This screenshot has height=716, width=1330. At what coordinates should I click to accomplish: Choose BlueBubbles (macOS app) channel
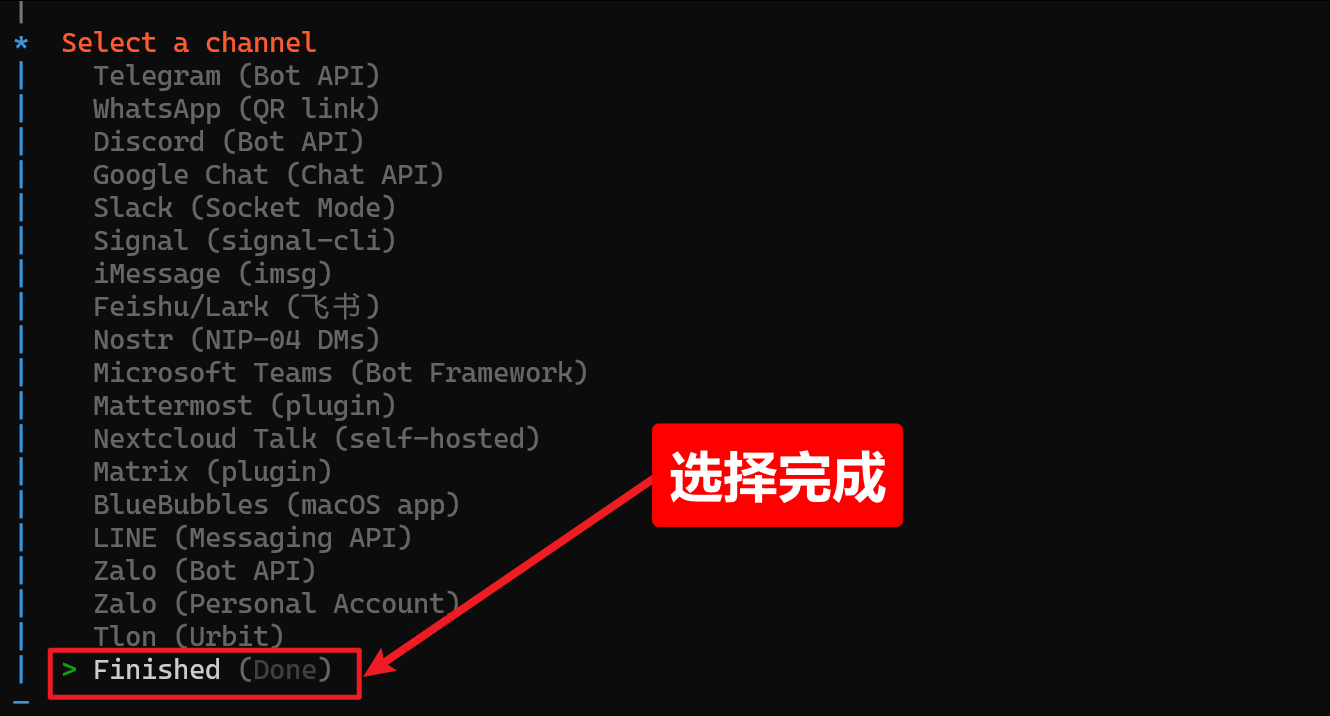[x=277, y=505]
